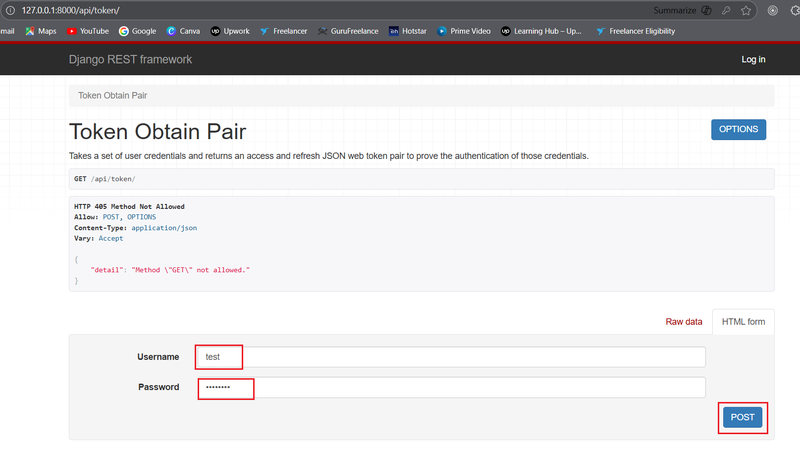Screen dimensions: 800x449
Task: Click Django REST framework brand link
Action: [131, 59]
